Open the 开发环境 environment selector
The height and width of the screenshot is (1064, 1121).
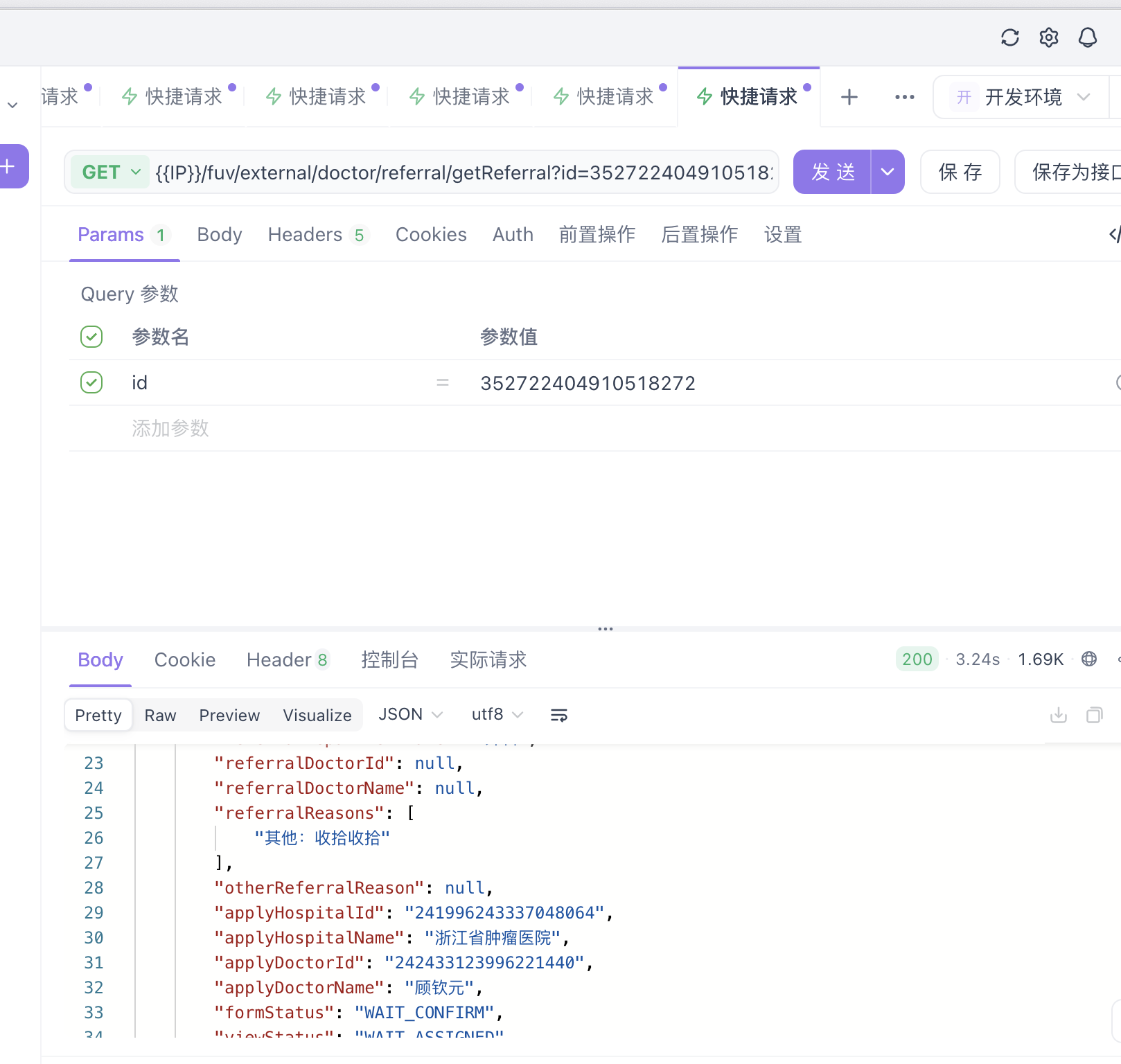pos(1021,97)
